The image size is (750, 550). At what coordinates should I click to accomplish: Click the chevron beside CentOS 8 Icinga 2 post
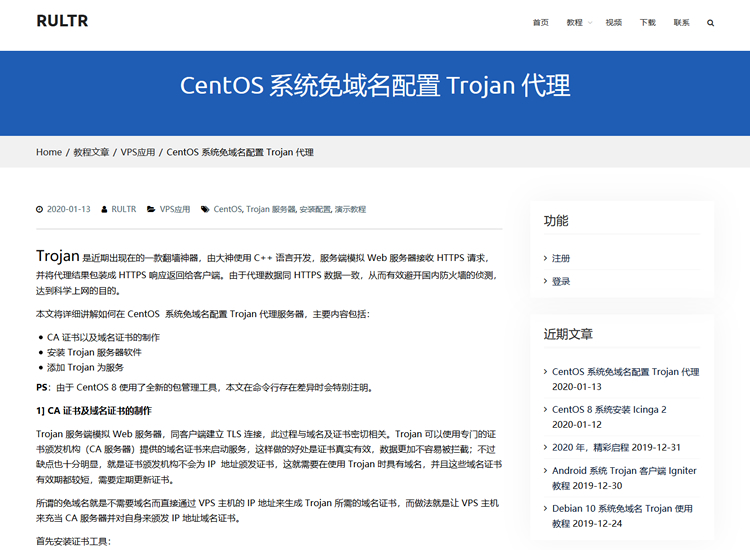click(x=545, y=409)
